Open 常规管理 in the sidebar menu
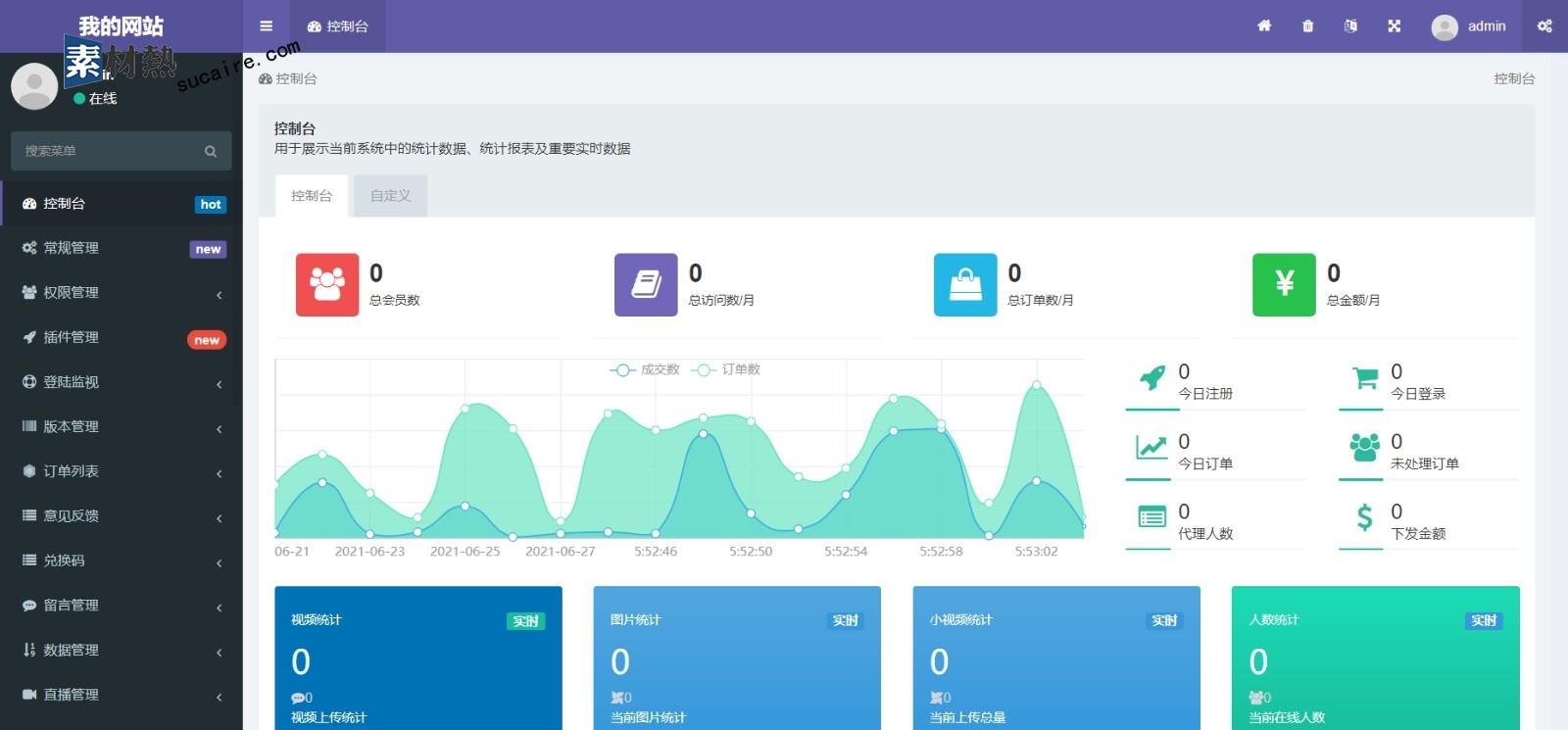Screen dimensions: 1568x730 click(x=122, y=248)
